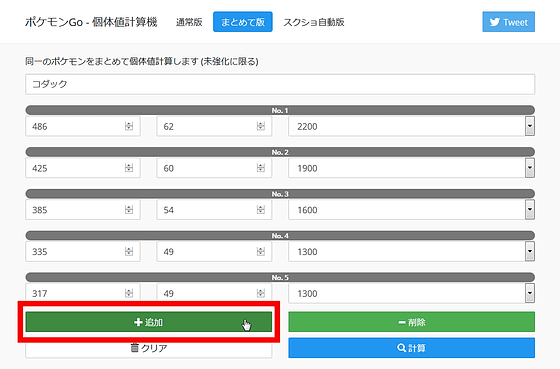The image size is (560, 369).
Task: Click the No.2 CP field showing 425
Action: (83, 168)
